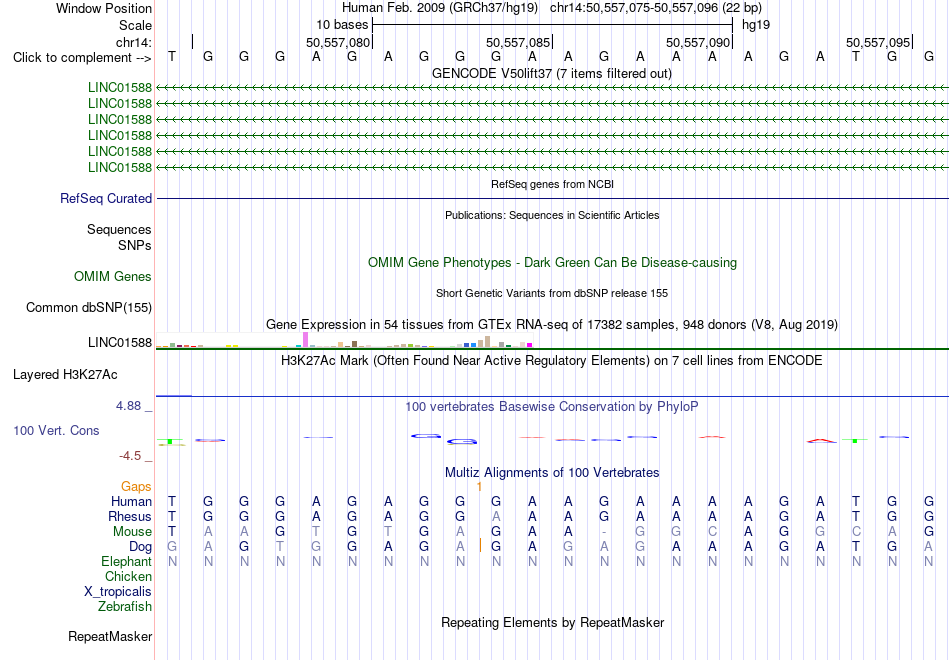Click the LINC01588 label beside the GTEx expression bars

click(120, 342)
